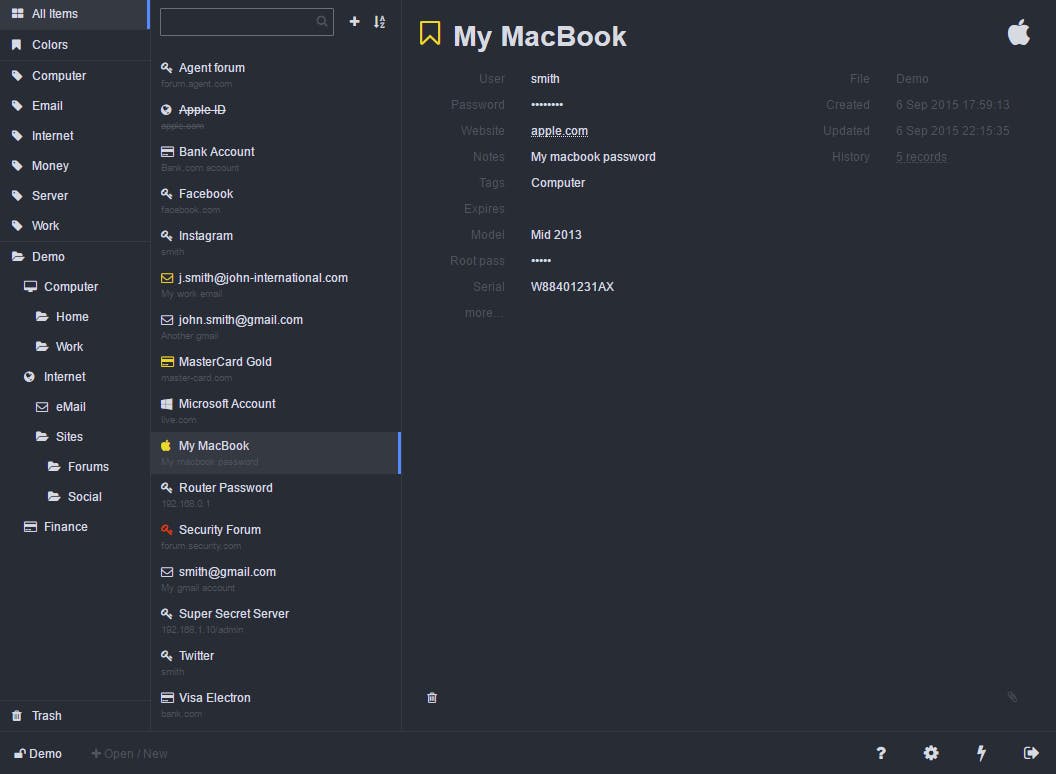Click the yellow bookmark color icon

coord(430,33)
